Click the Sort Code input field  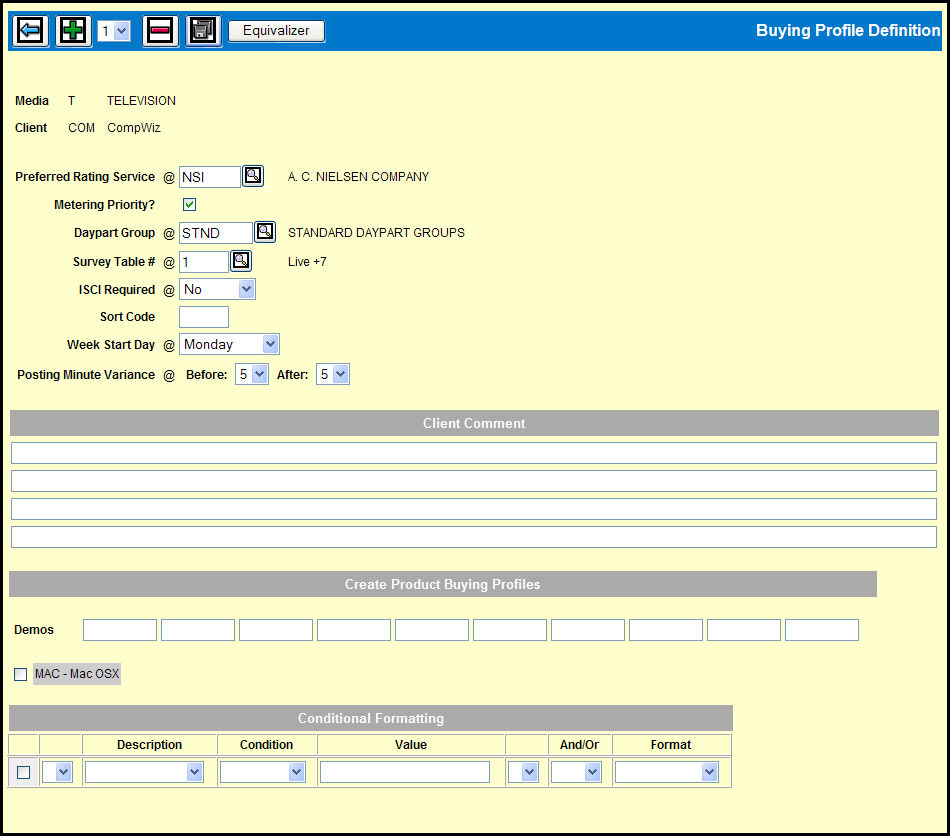click(x=204, y=317)
